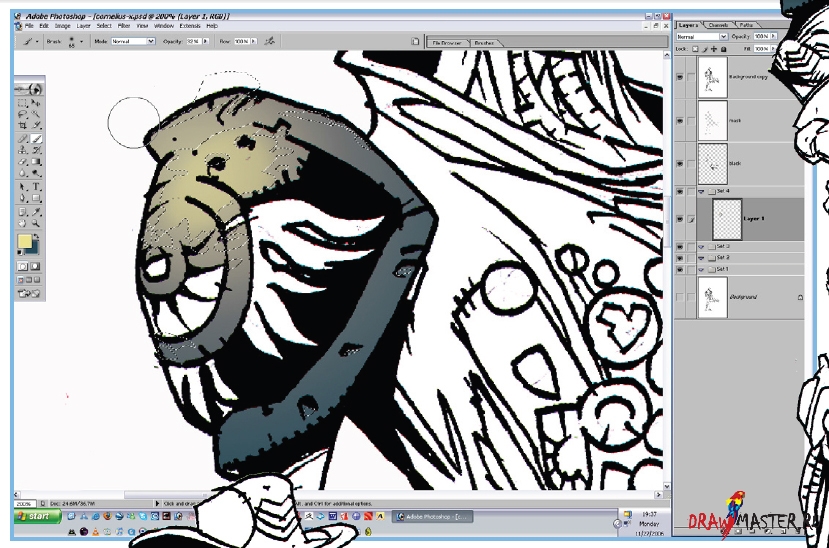The width and height of the screenshot is (829, 548).
Task: Select the Move tool
Action: (x=36, y=103)
